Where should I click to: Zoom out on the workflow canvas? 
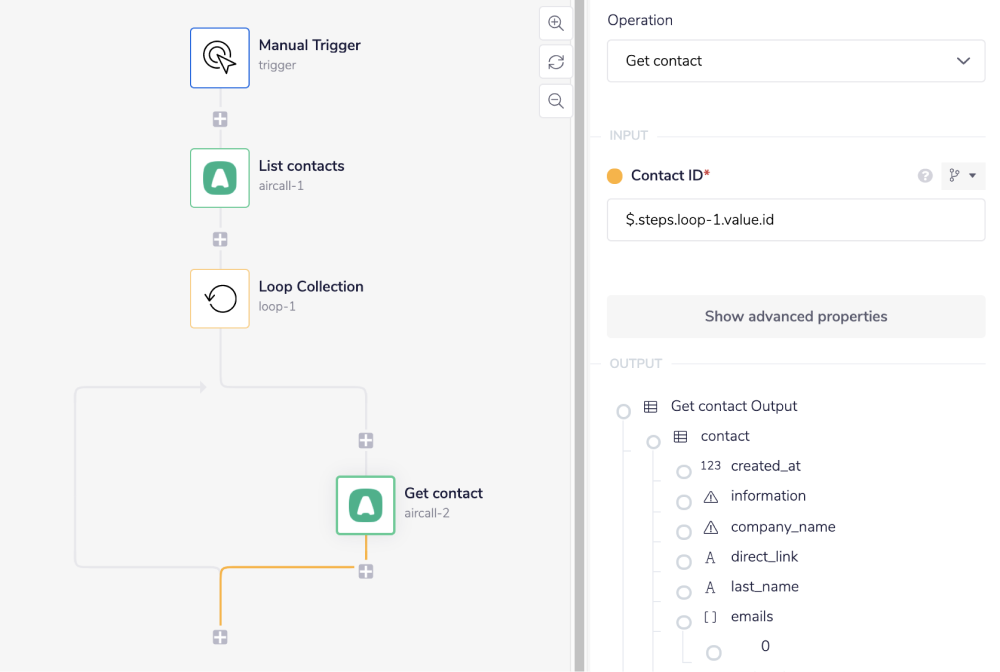[556, 101]
